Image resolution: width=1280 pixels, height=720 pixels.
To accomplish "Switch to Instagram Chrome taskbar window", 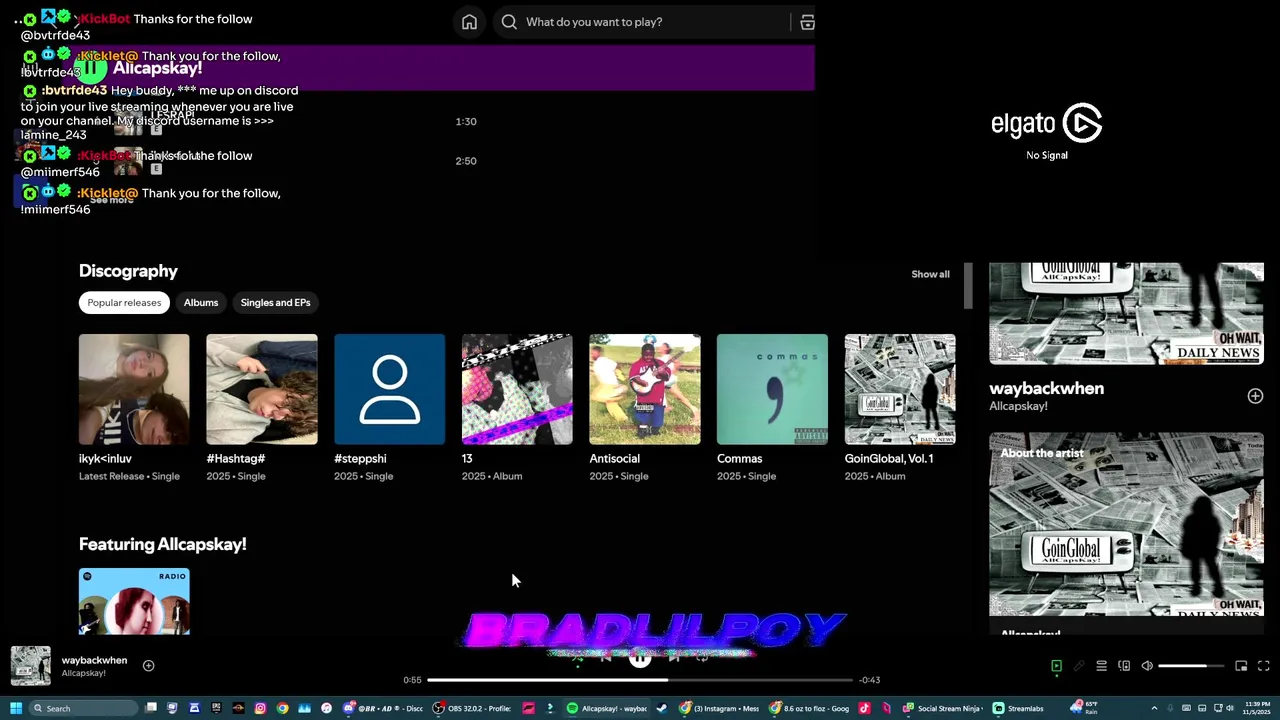I will tap(720, 708).
